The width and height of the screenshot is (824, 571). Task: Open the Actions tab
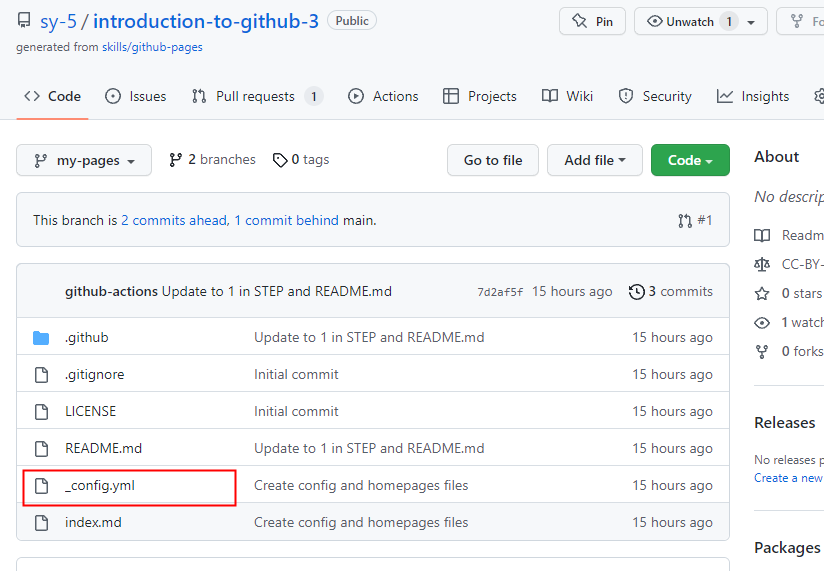(x=384, y=96)
